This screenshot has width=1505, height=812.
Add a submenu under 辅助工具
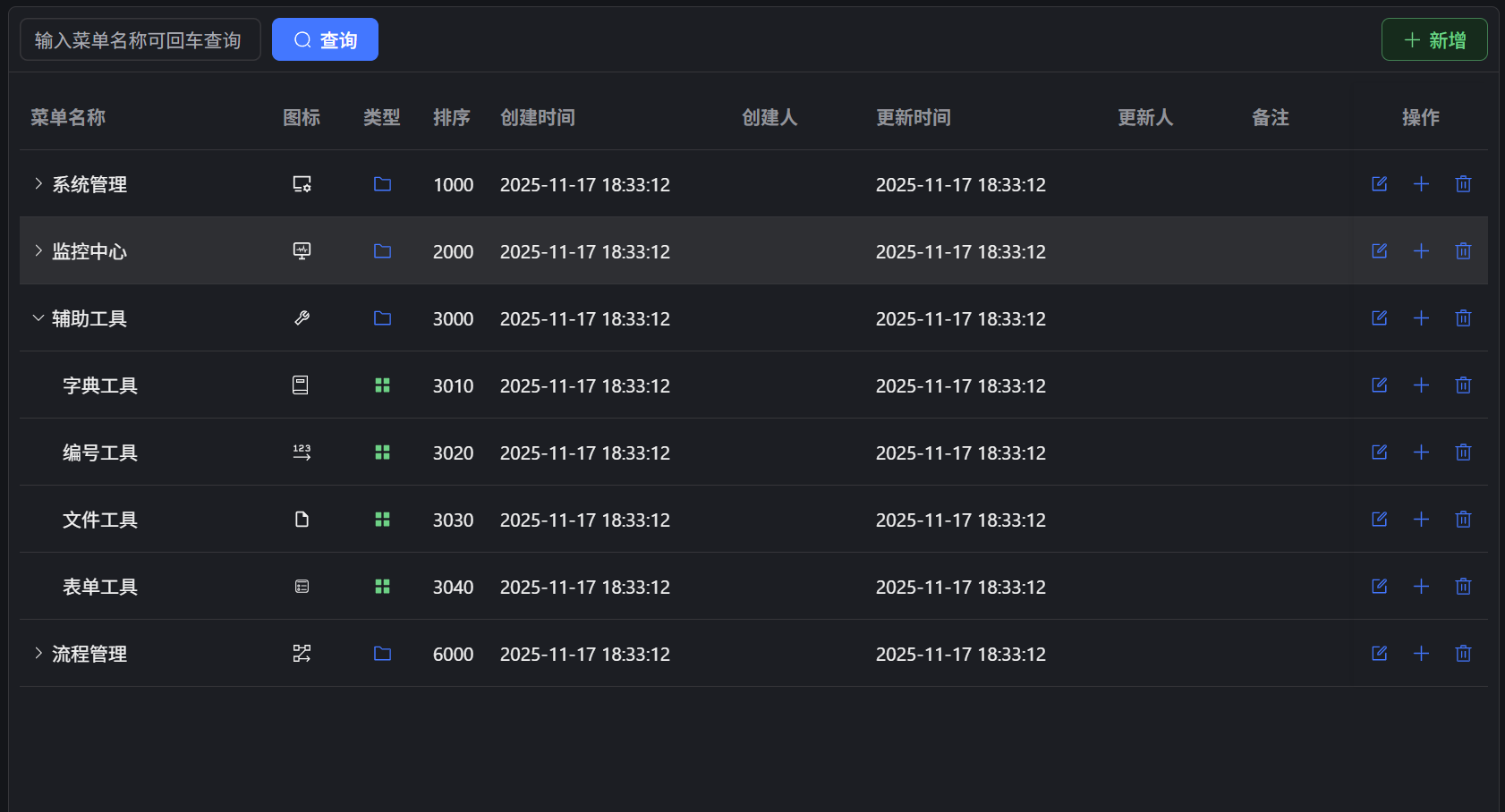pos(1421,318)
